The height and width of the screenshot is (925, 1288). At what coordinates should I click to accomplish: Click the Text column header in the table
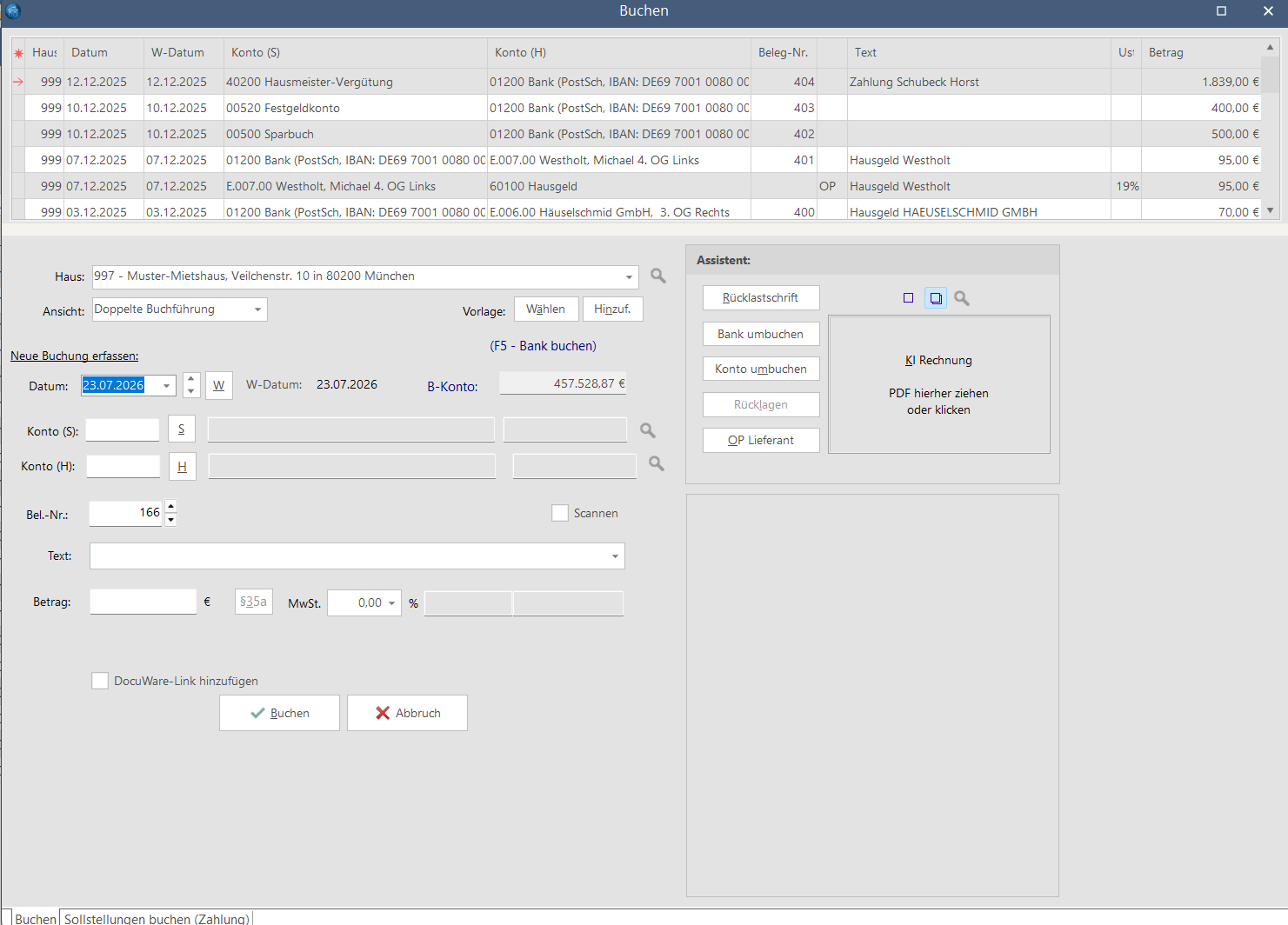click(x=979, y=53)
